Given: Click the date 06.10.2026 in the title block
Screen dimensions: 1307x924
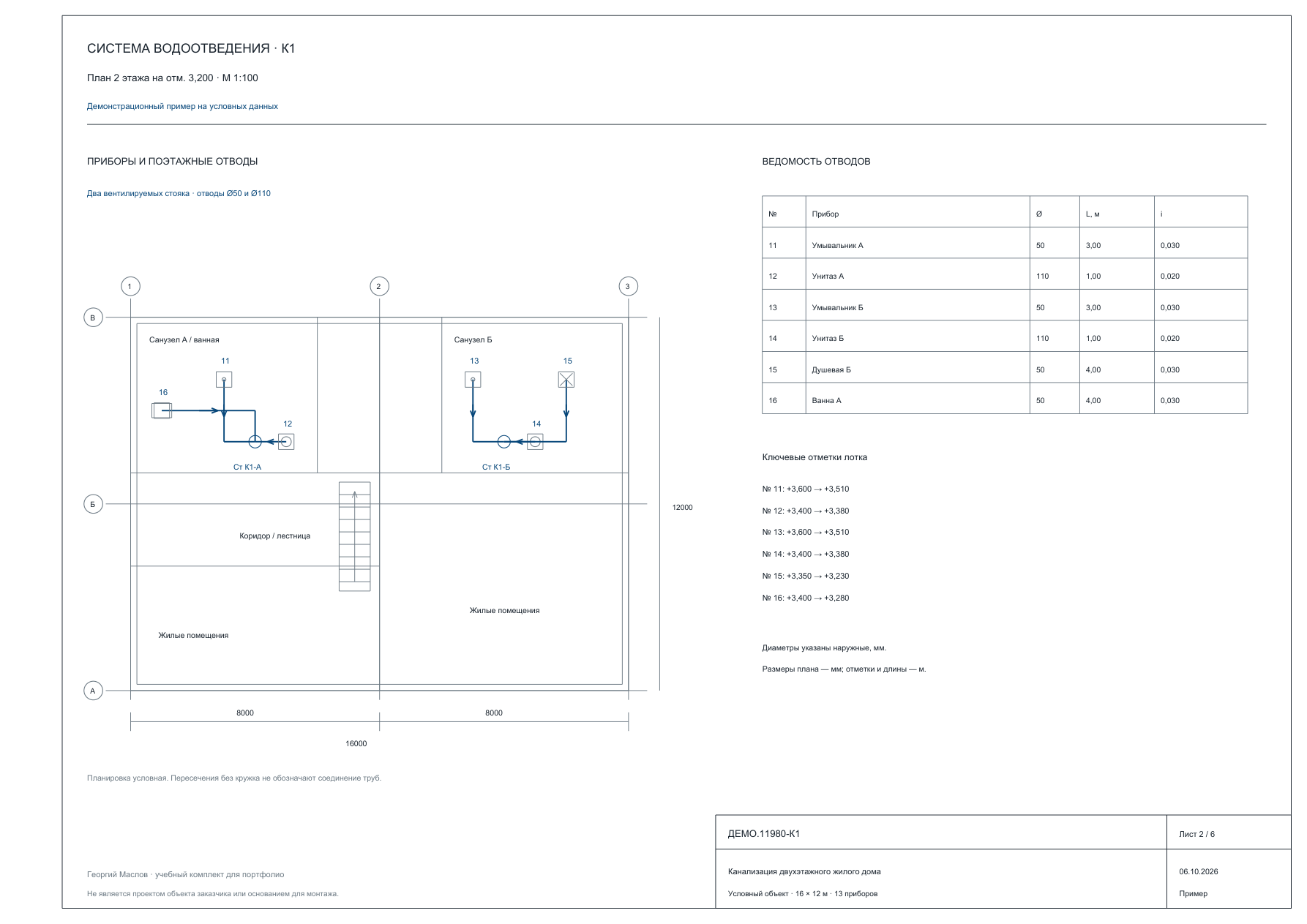Looking at the screenshot, I should coord(1199,872).
